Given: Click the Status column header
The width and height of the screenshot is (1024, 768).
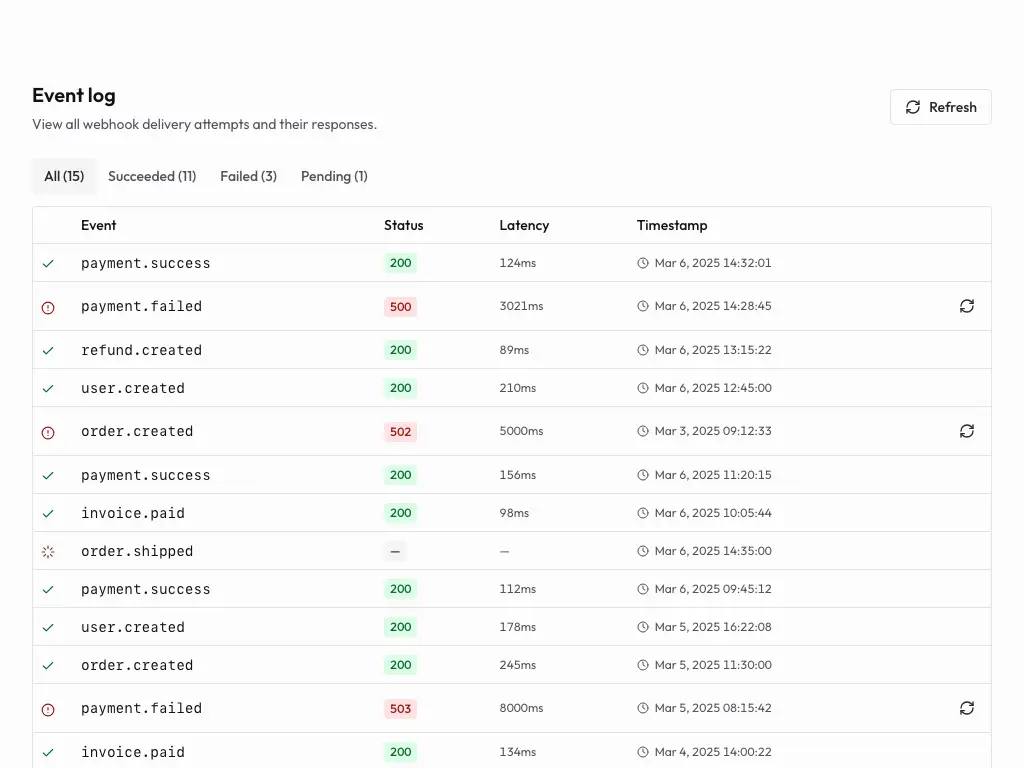Looking at the screenshot, I should [x=404, y=225].
